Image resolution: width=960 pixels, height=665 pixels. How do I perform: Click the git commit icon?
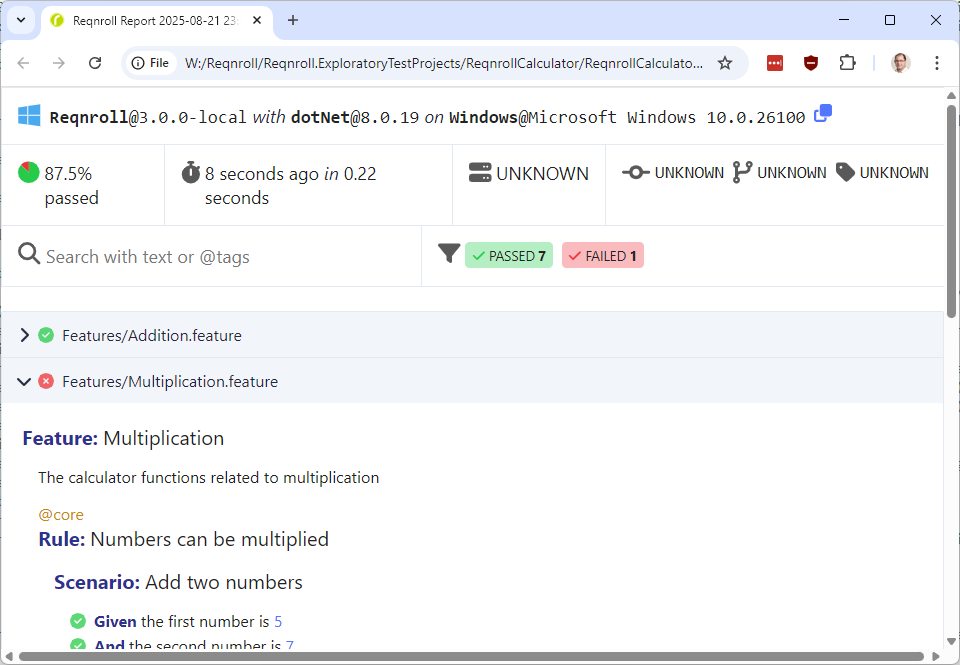[x=636, y=173]
